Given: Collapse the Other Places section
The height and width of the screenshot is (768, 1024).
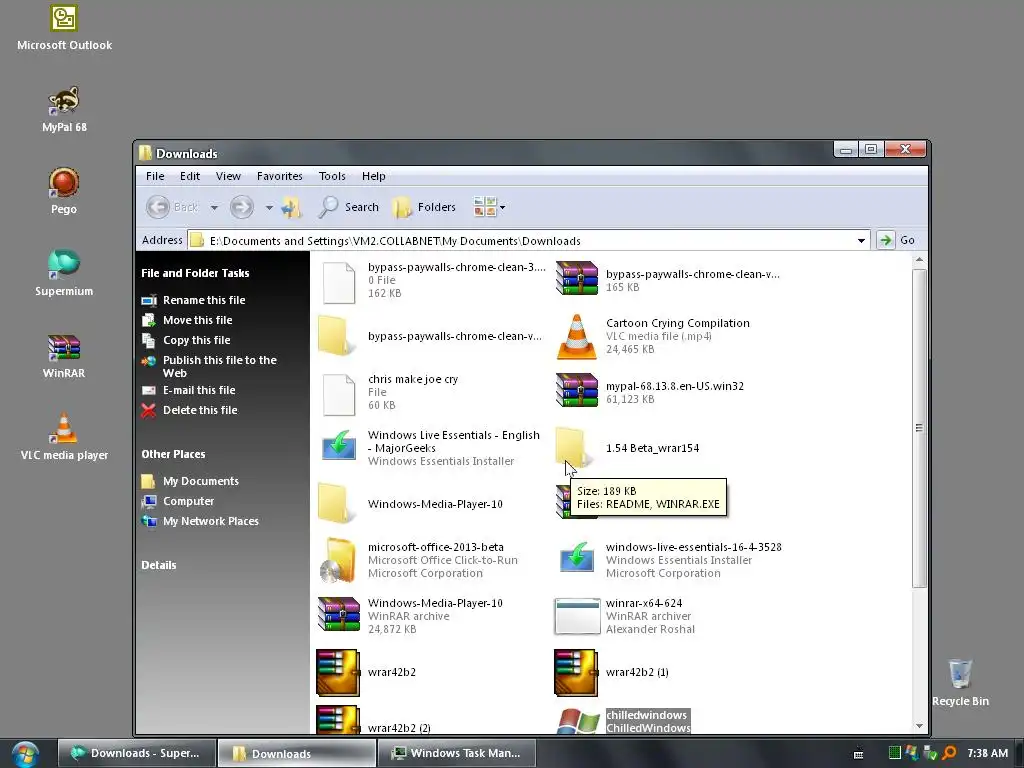Looking at the screenshot, I should tap(173, 454).
